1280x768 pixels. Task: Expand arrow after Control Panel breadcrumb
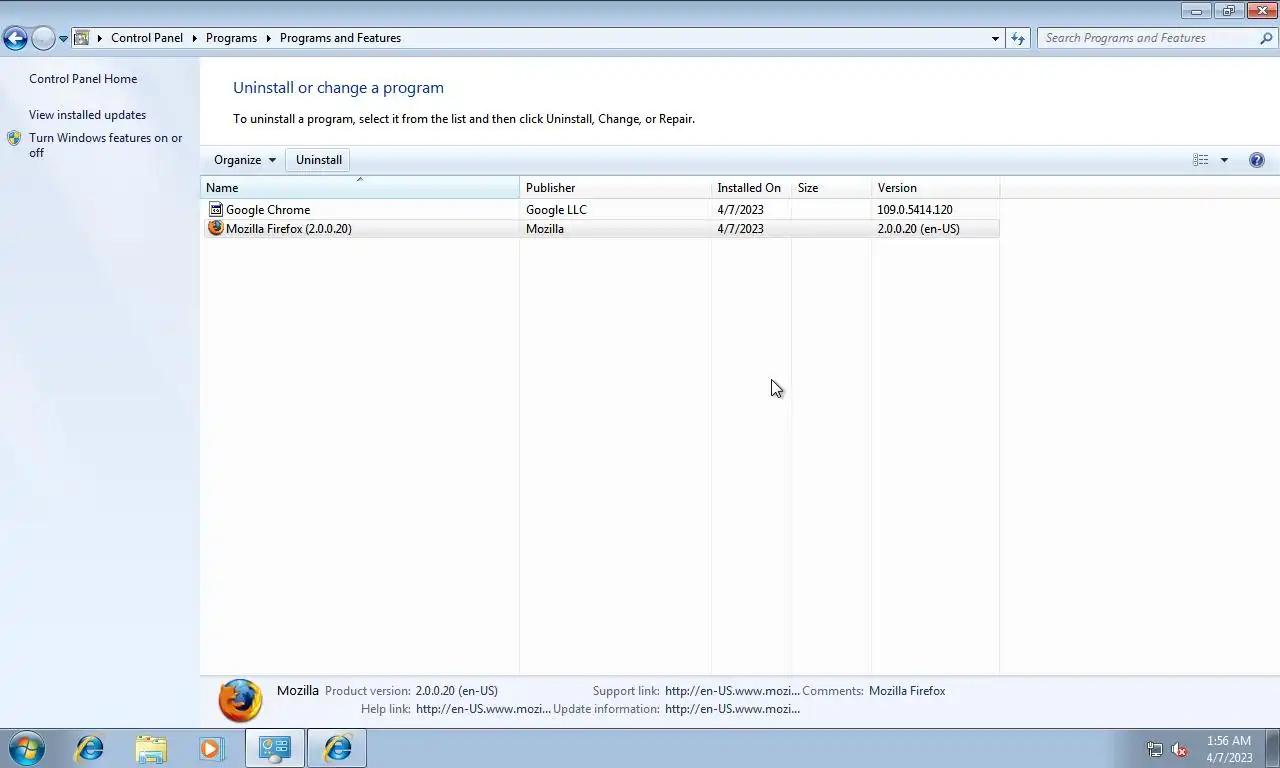[195, 38]
